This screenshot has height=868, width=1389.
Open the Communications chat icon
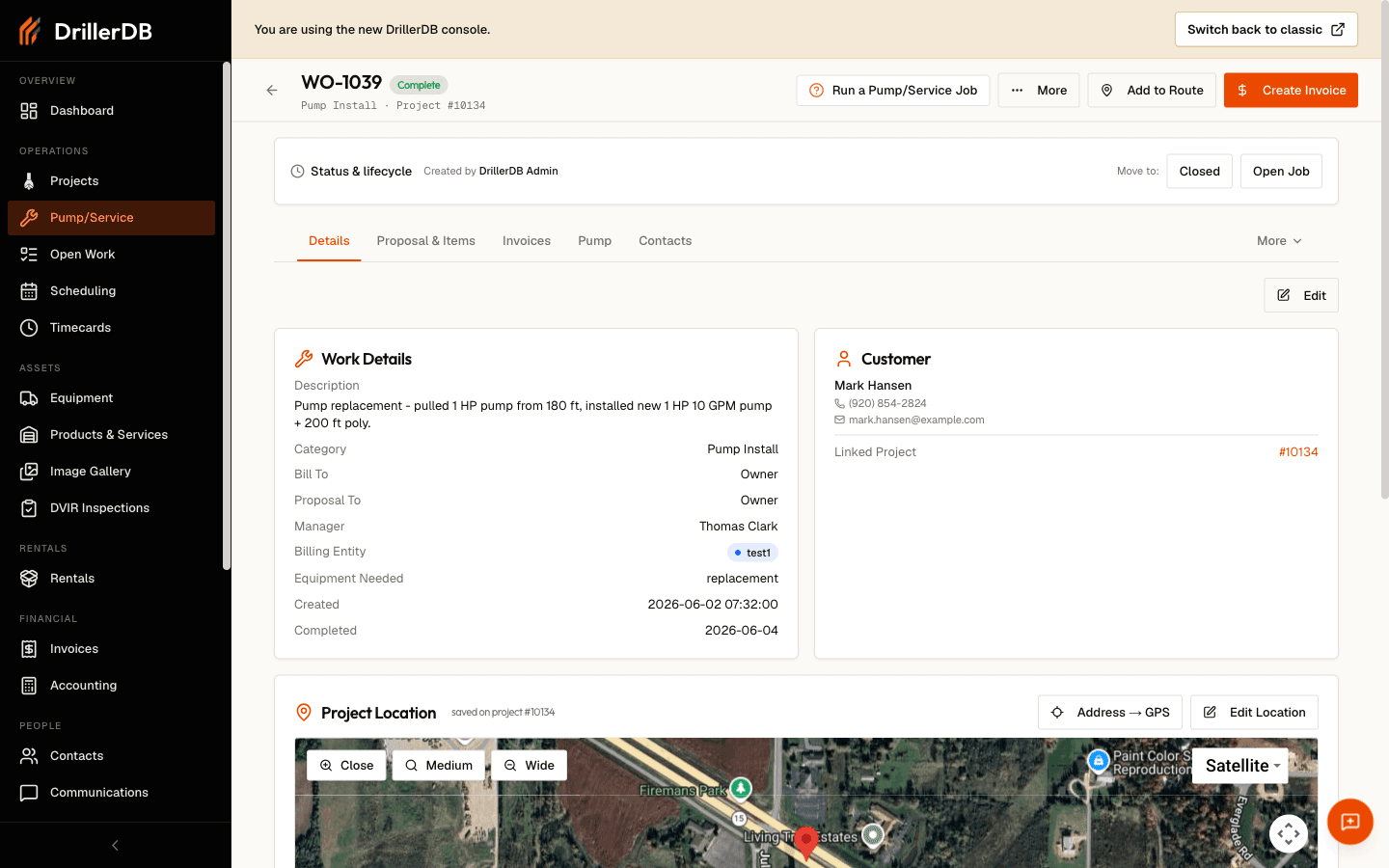29,793
